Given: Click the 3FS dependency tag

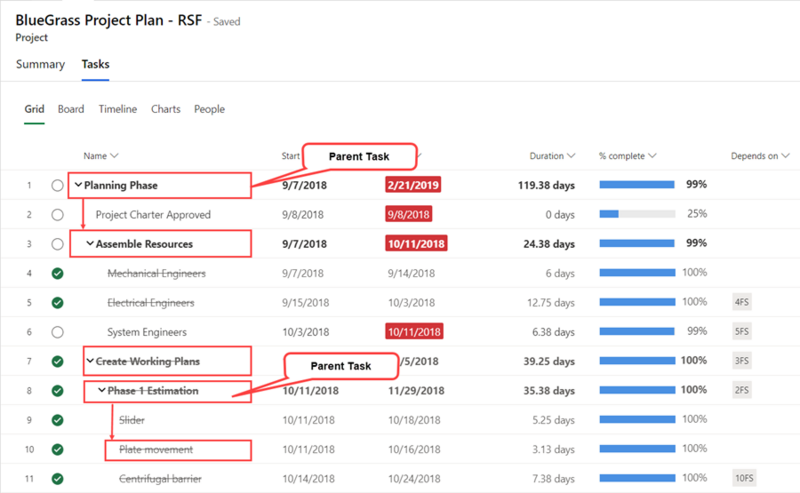Looking at the screenshot, I should tap(742, 361).
